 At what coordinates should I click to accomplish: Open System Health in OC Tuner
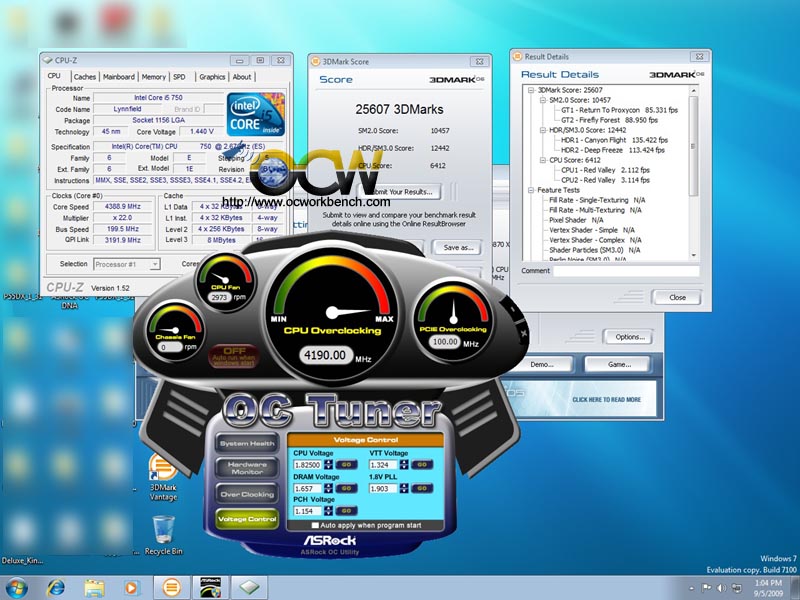tap(247, 443)
